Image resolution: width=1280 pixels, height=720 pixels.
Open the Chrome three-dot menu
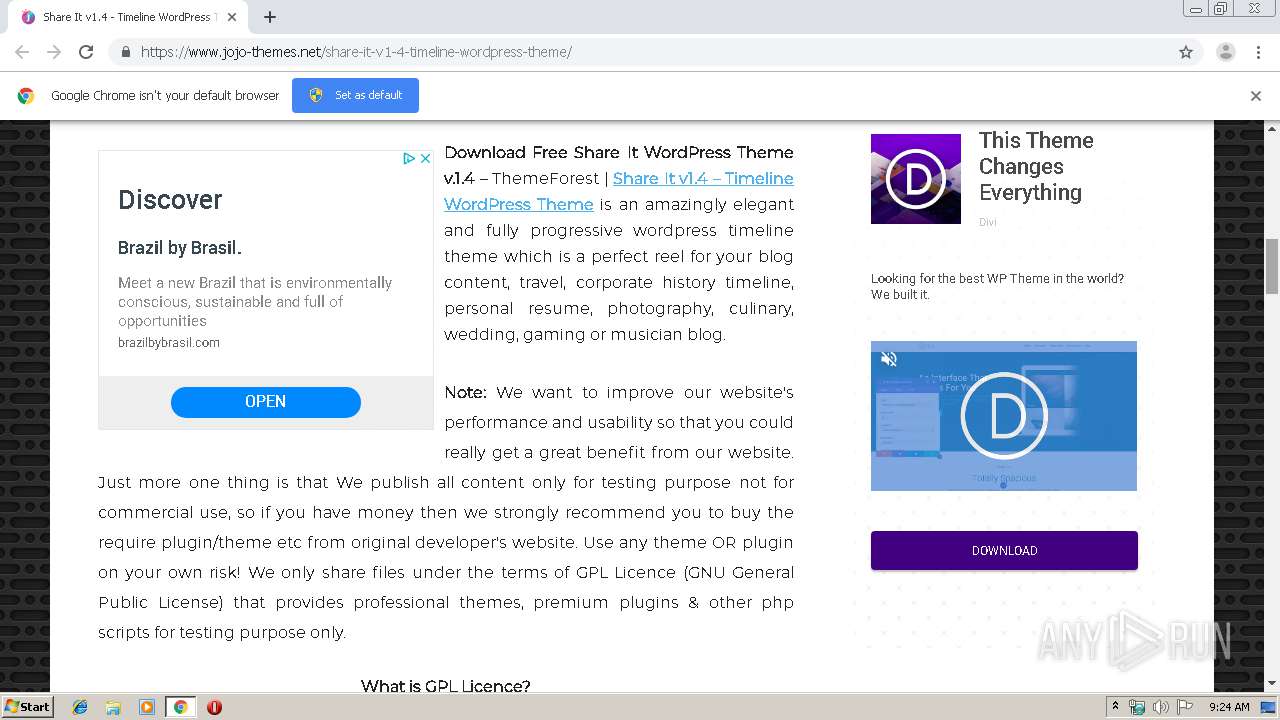[1258, 52]
